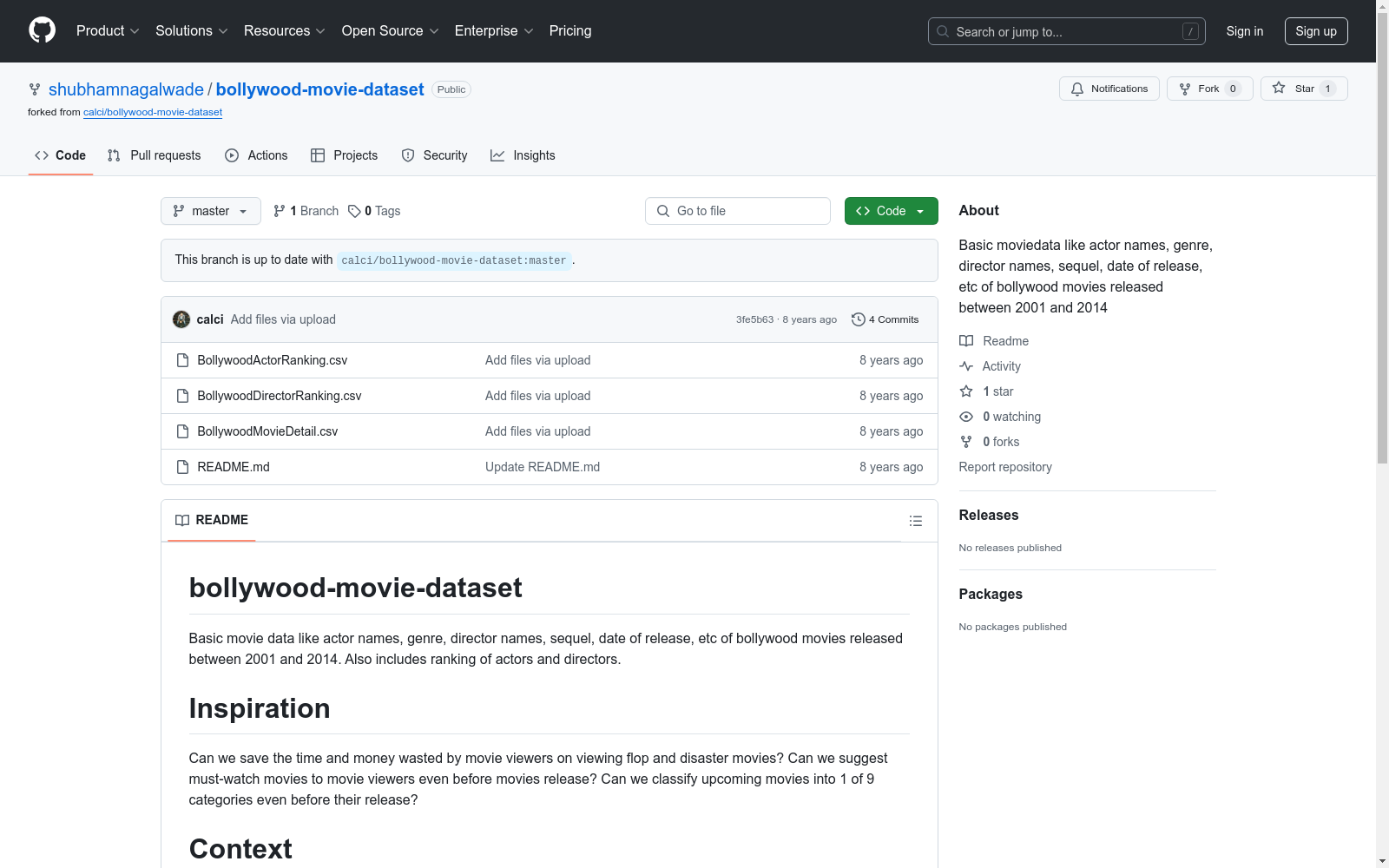This screenshot has height=868, width=1389.
Task: View the 0 Tags link
Action: pos(374,211)
